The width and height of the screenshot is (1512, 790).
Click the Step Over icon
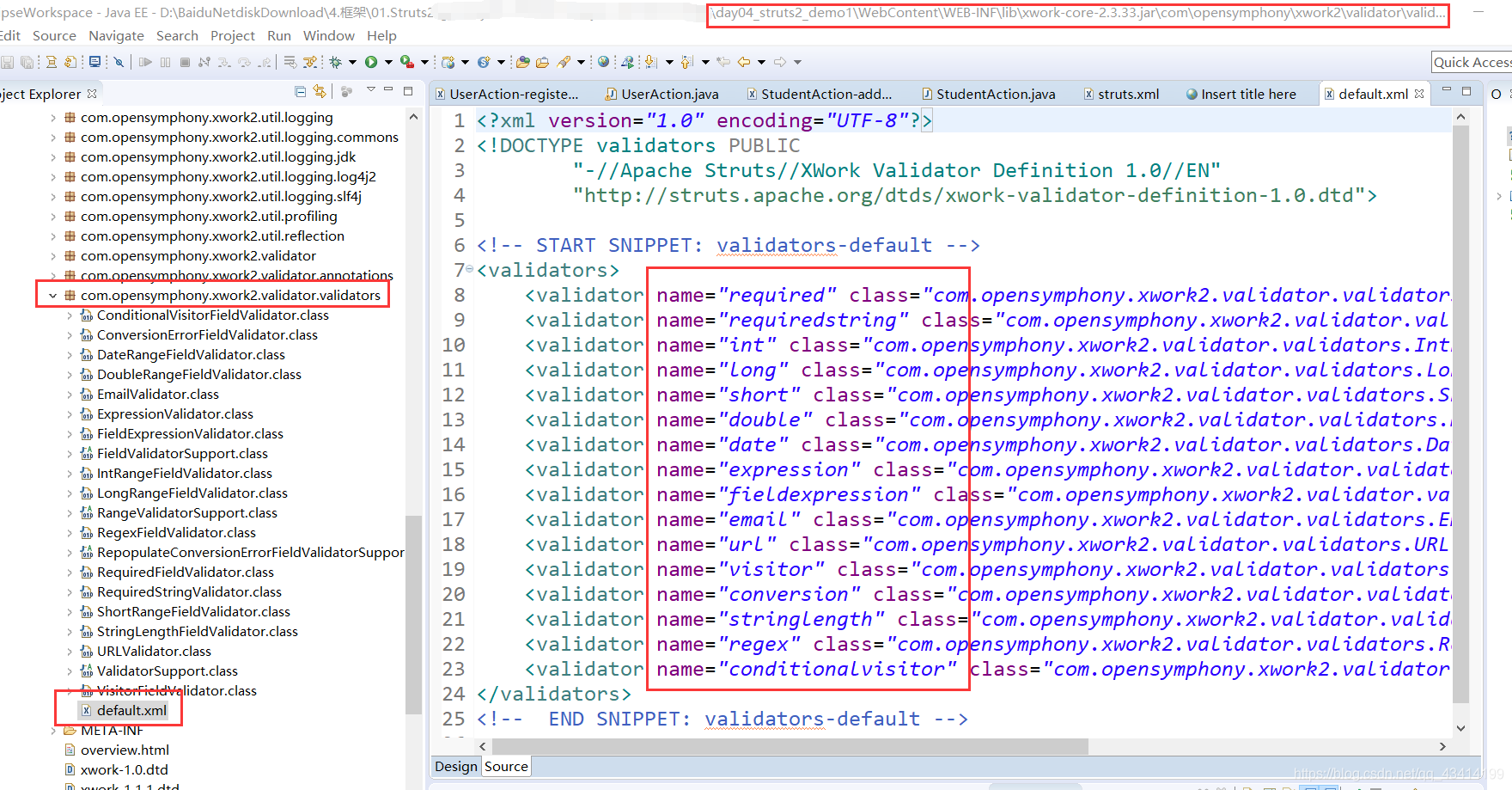(244, 62)
